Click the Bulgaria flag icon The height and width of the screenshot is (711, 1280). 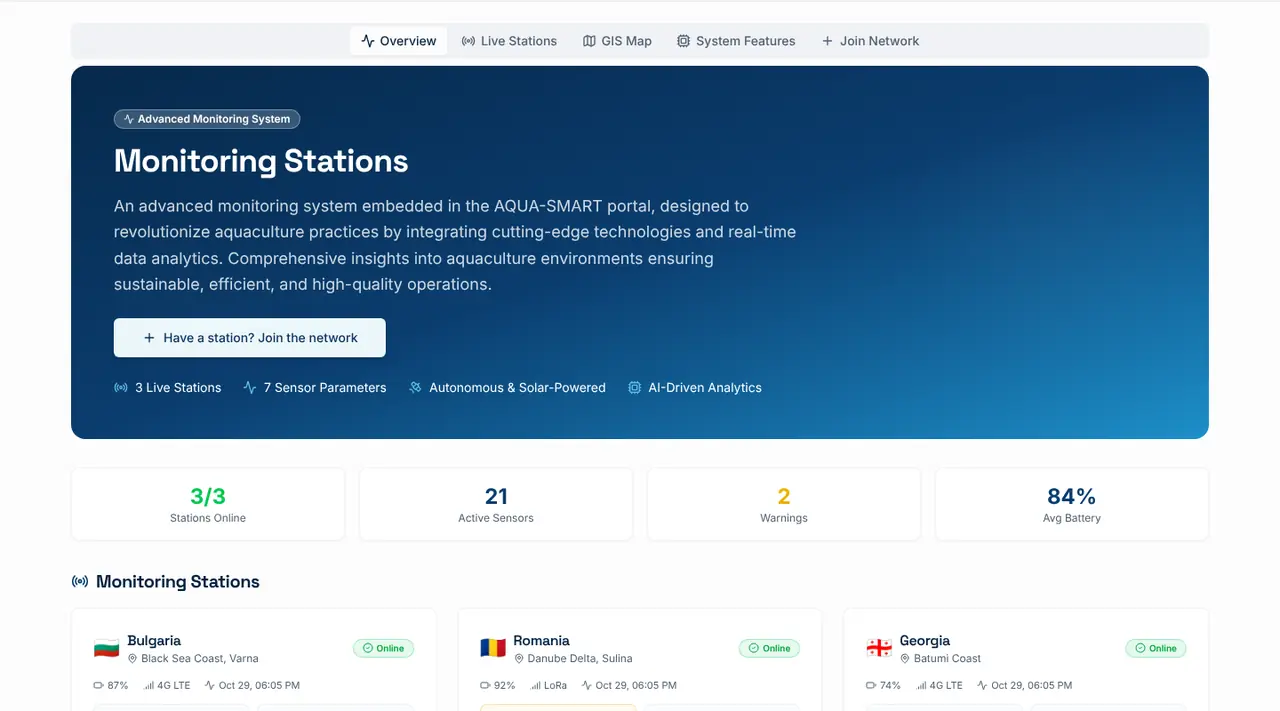point(106,648)
